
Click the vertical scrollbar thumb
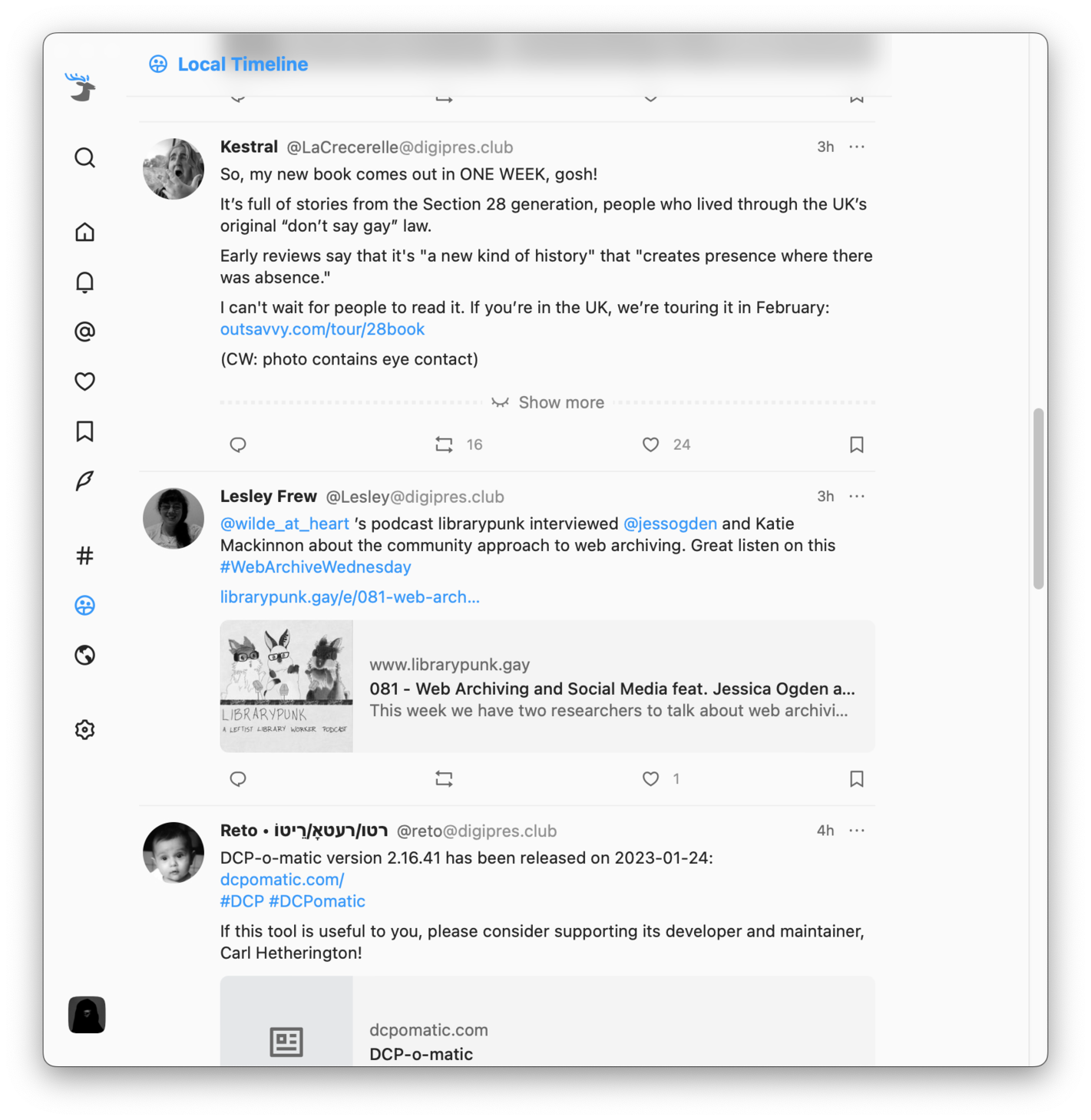pyautogui.click(x=1039, y=499)
